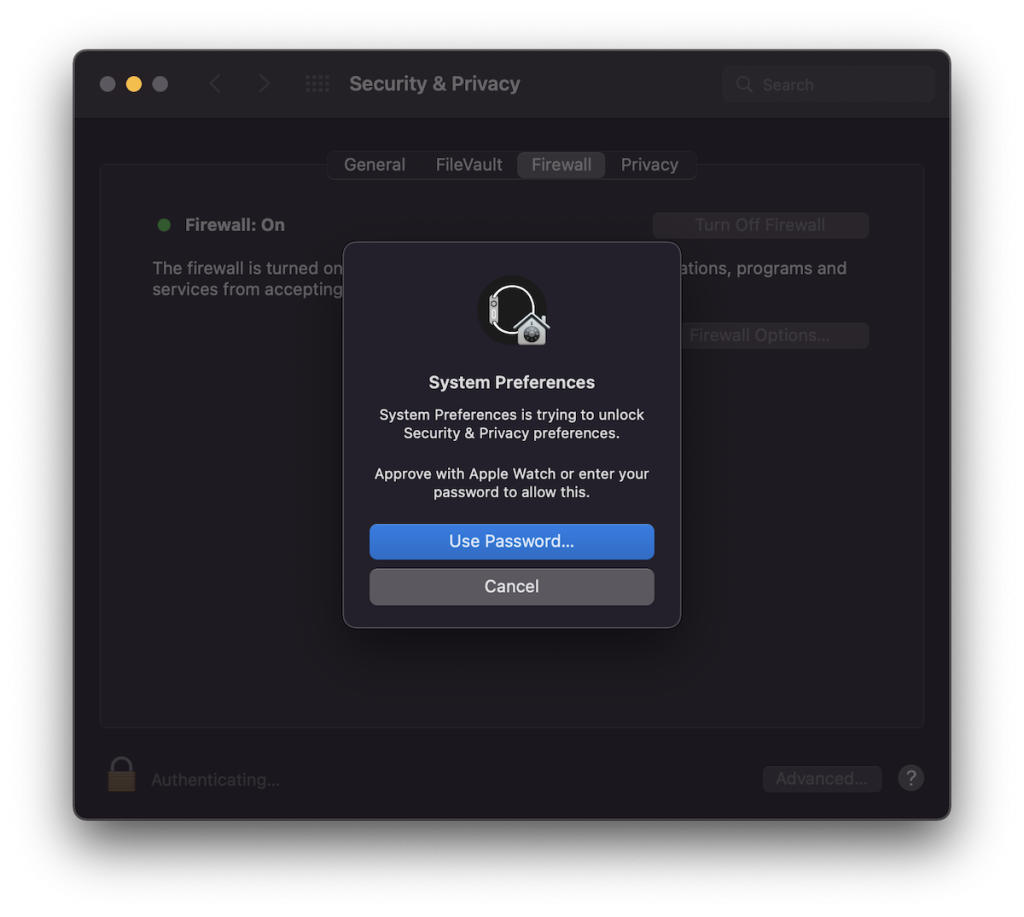Choose Use Password… in the dialog
1024x917 pixels.
(511, 541)
